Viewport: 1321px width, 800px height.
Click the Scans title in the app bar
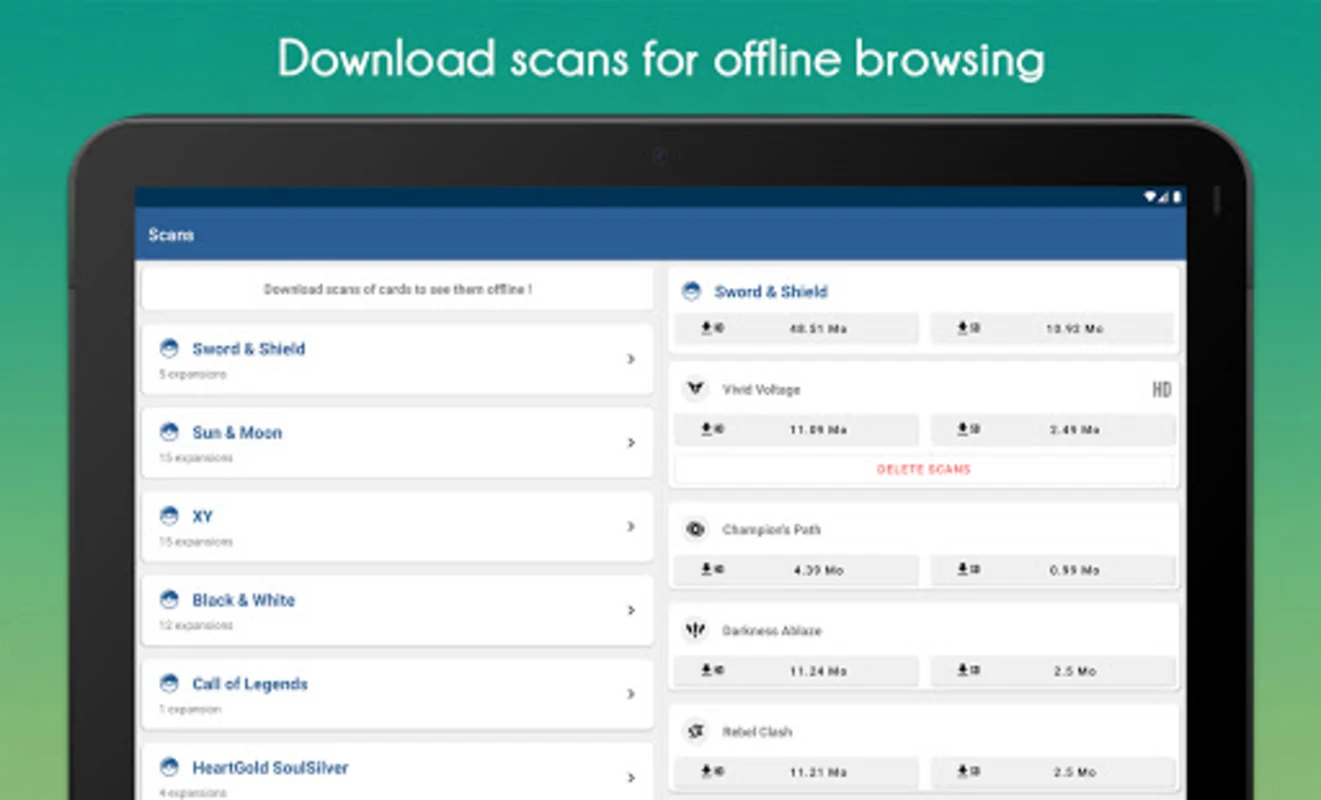(171, 235)
